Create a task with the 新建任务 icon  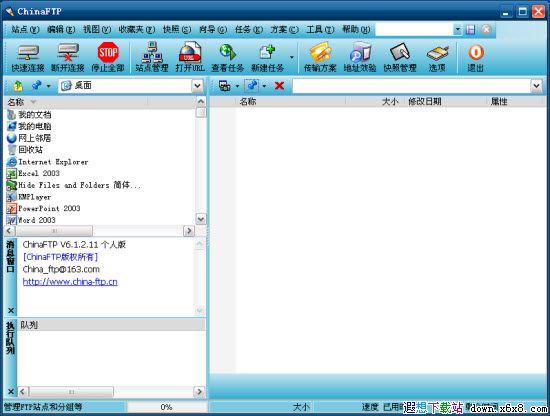267,58
